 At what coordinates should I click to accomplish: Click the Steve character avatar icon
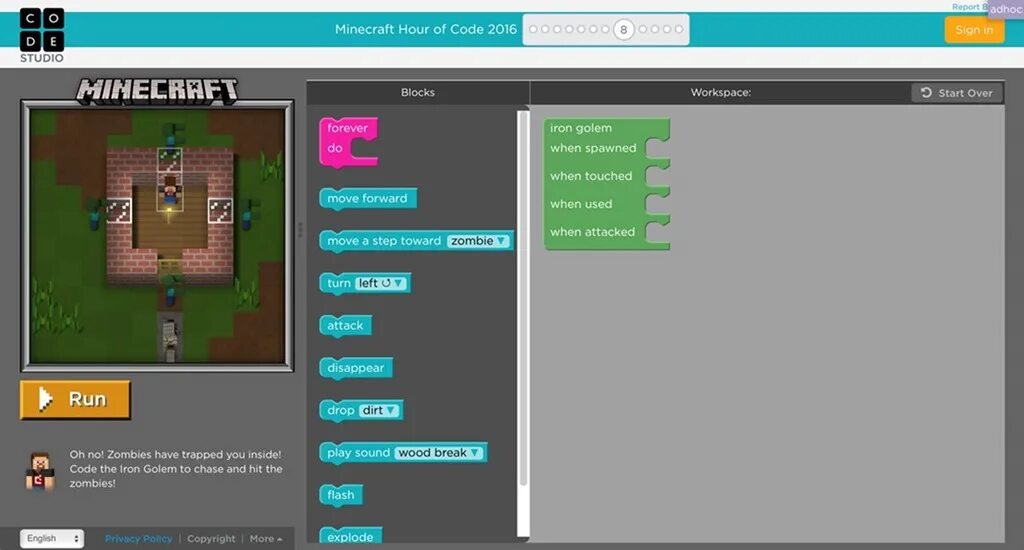pyautogui.click(x=40, y=470)
